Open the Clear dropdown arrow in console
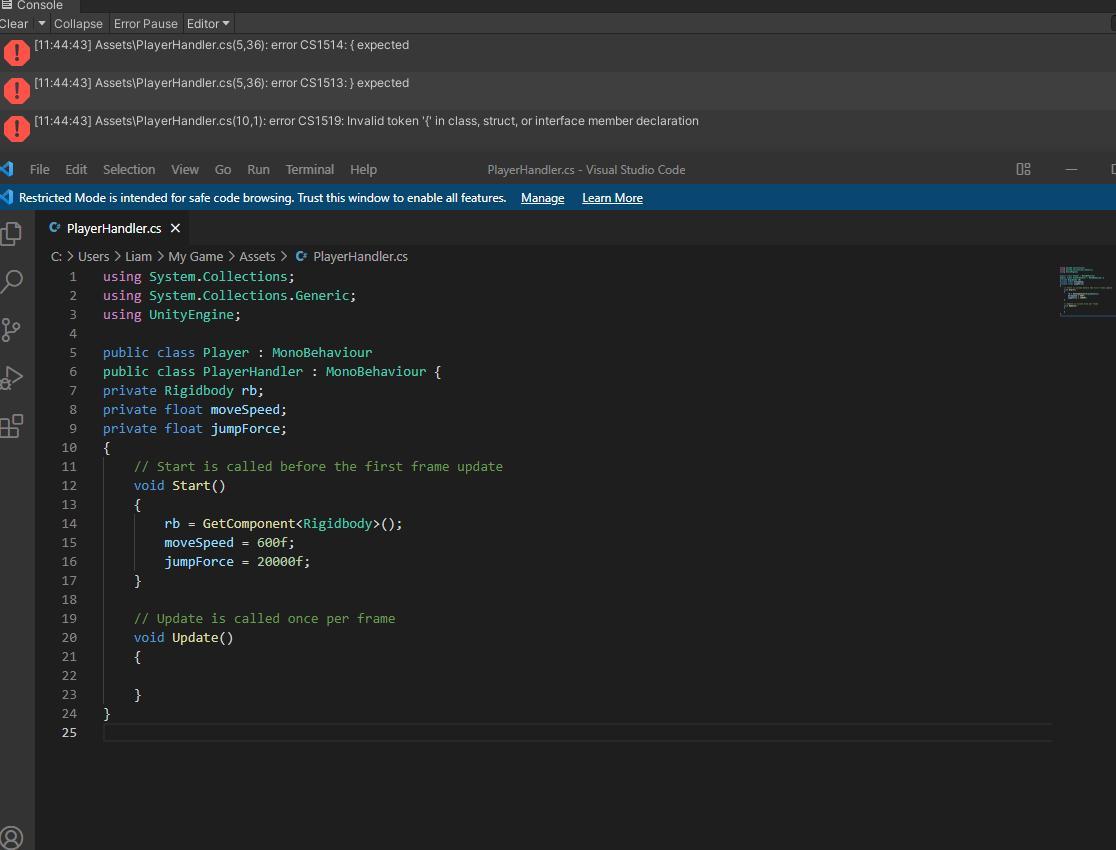This screenshot has width=1116, height=850. click(x=41, y=23)
